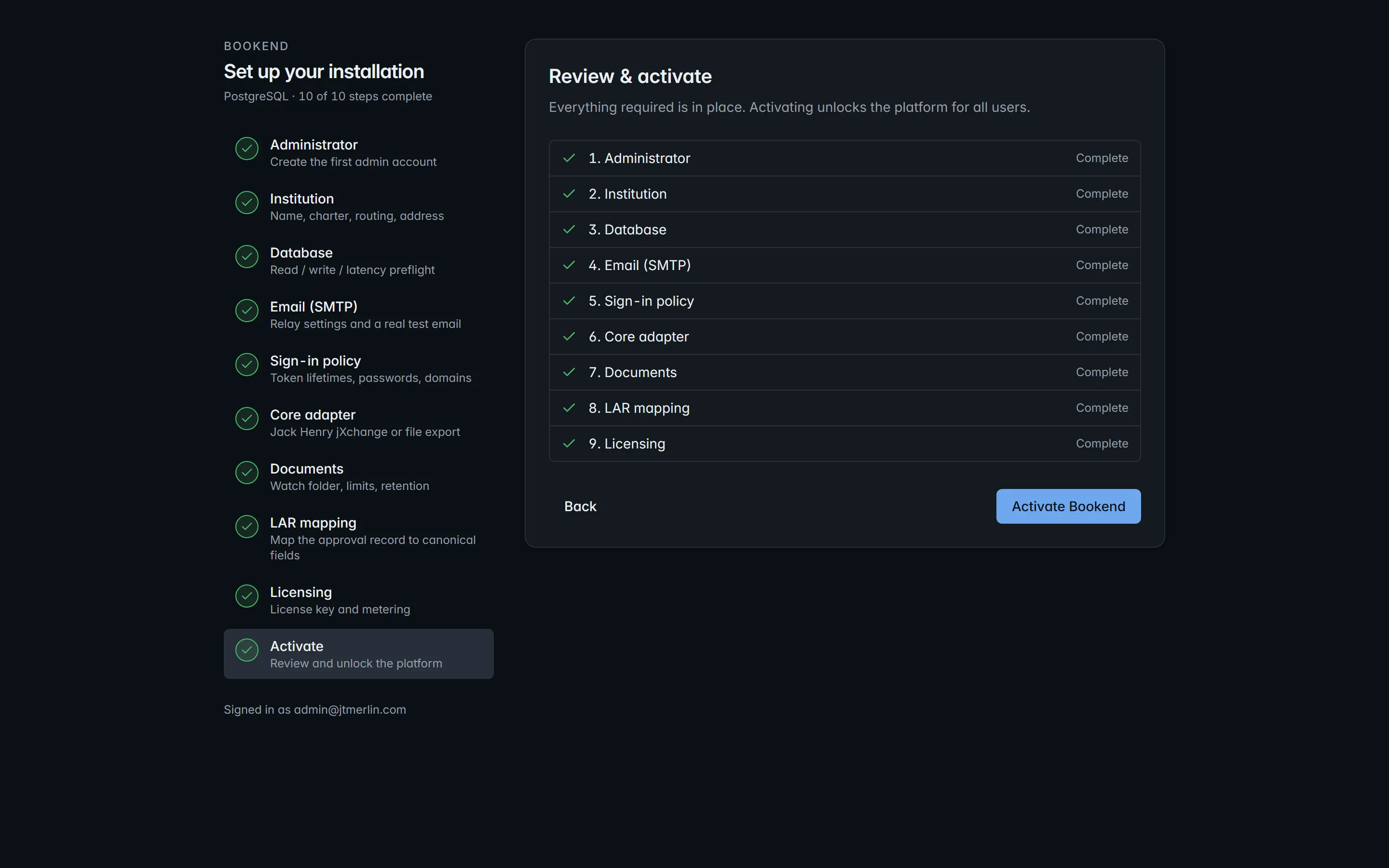This screenshot has width=1389, height=868.
Task: Click the Sign-in policy step's check circle
Action: pyautogui.click(x=247, y=365)
